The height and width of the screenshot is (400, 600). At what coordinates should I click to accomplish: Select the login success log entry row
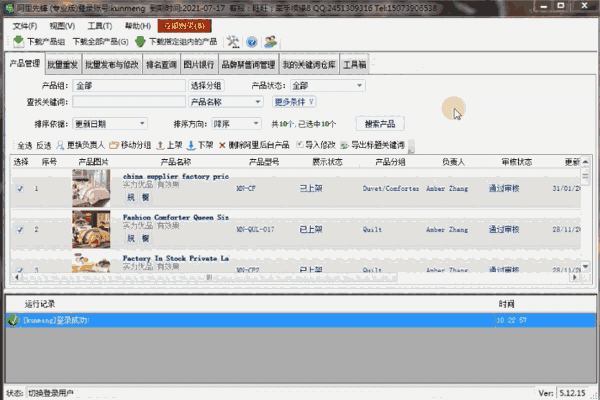pyautogui.click(x=301, y=320)
